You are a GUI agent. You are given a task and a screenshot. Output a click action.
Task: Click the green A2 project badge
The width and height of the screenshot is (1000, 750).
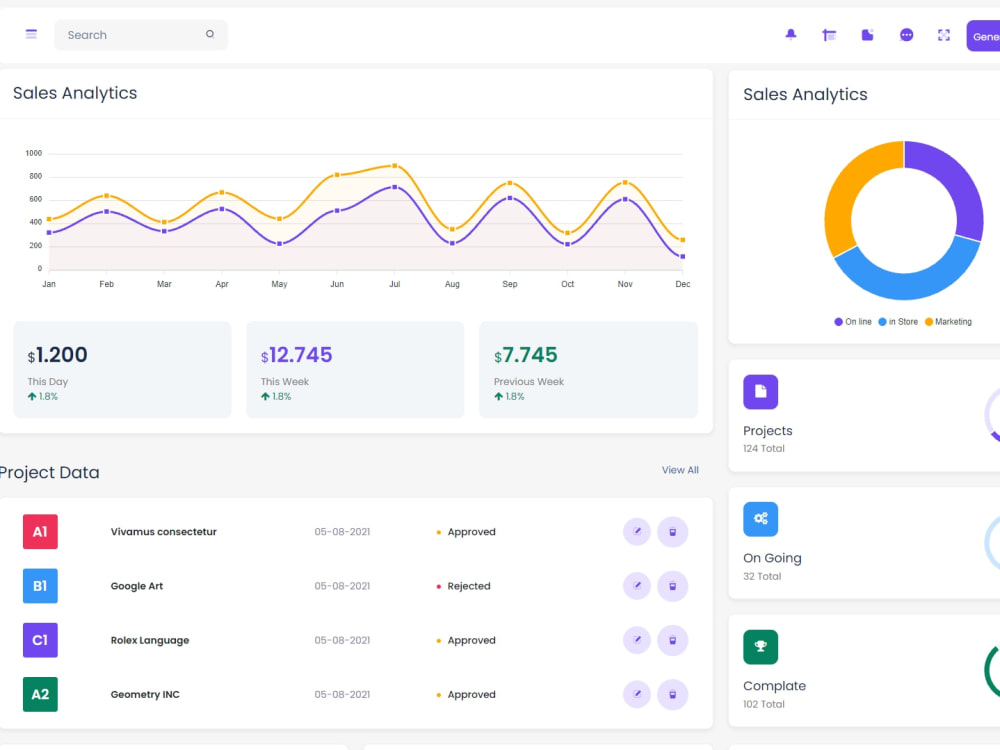(x=40, y=695)
